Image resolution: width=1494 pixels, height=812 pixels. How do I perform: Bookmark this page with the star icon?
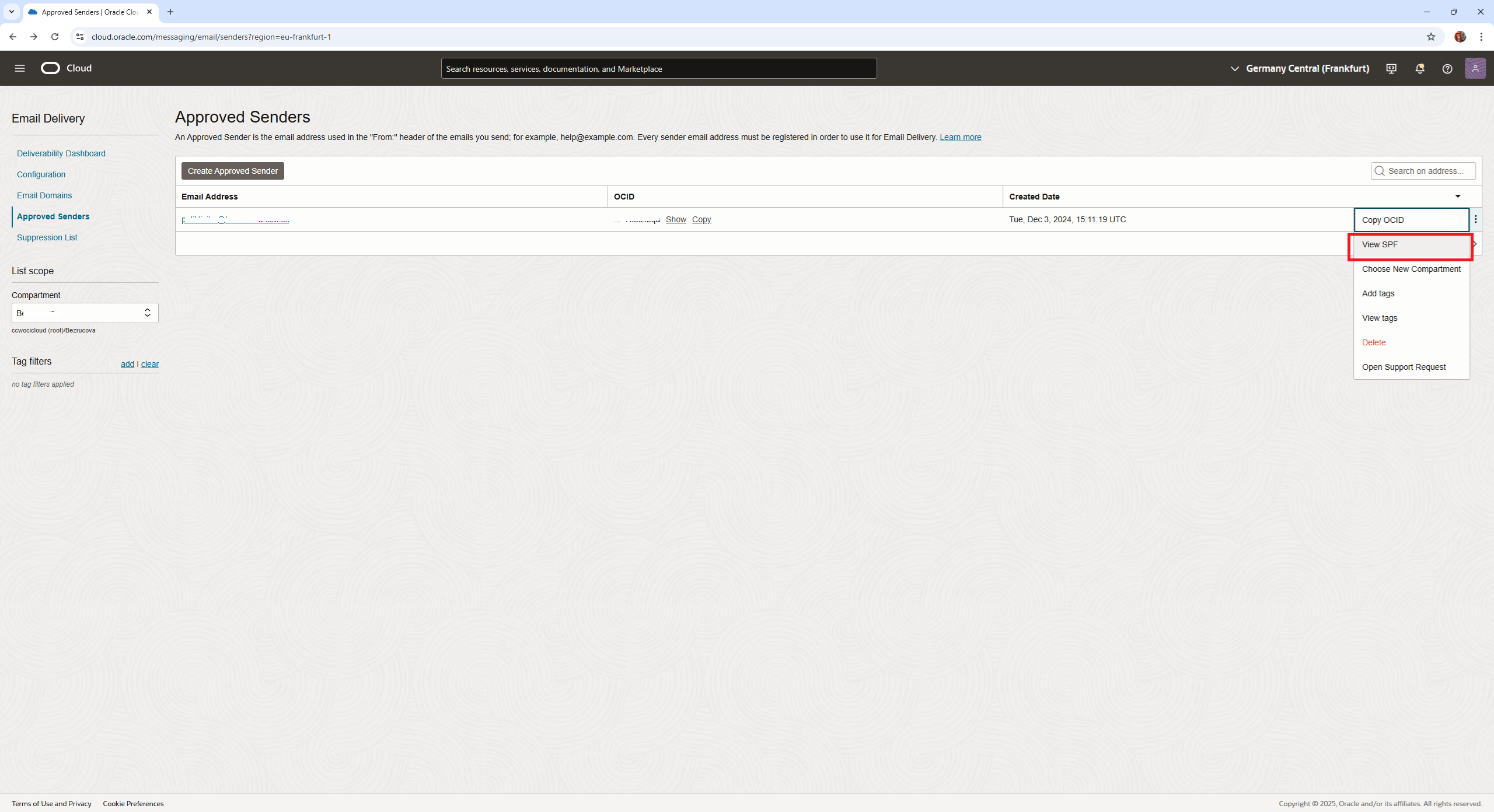click(x=1431, y=37)
